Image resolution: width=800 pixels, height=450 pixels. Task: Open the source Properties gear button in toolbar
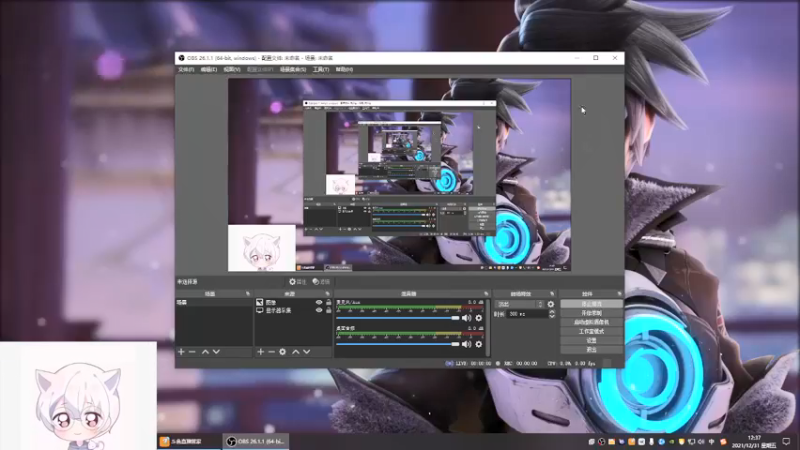pos(297,282)
